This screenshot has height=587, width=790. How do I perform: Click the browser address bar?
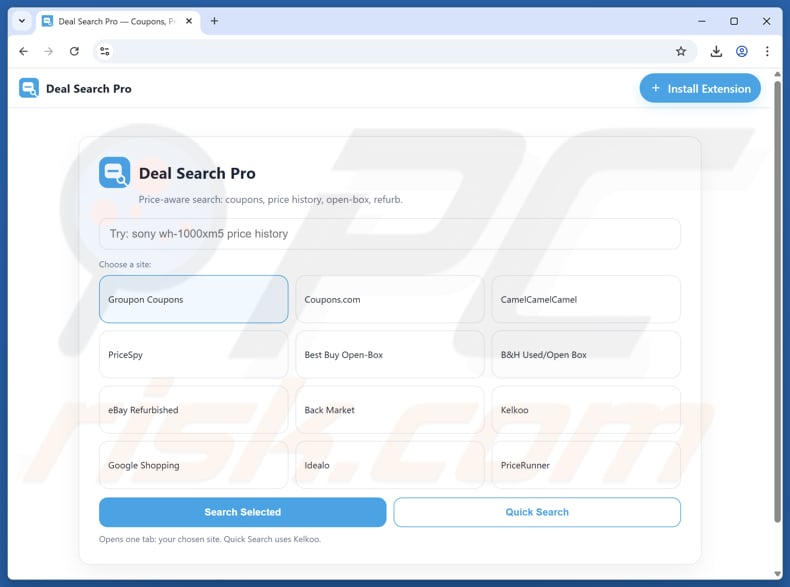(x=393, y=51)
